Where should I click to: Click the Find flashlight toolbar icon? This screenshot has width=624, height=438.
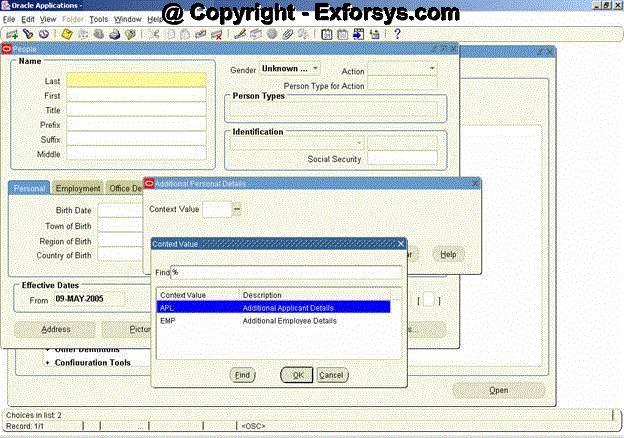tap(27, 33)
